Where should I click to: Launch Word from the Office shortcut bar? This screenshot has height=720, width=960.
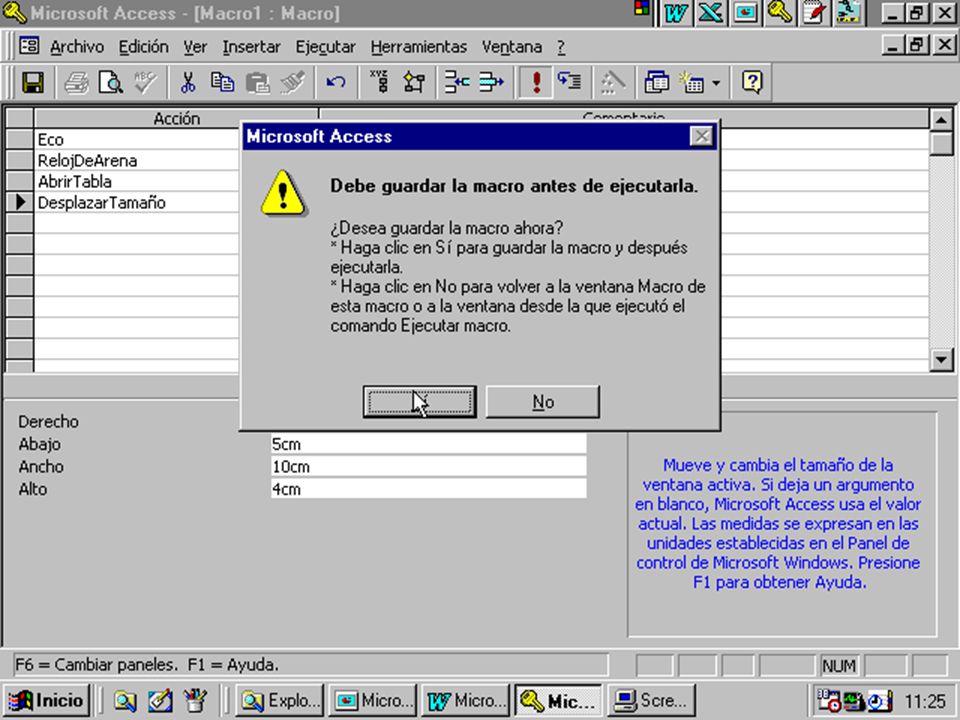click(x=675, y=13)
